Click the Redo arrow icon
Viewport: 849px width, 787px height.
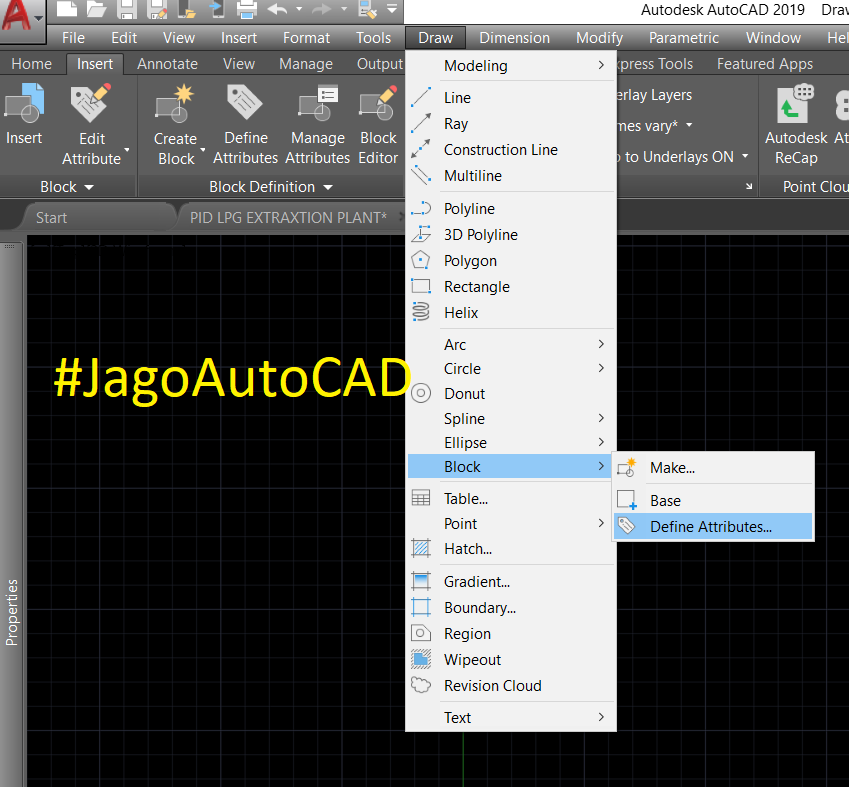322,9
